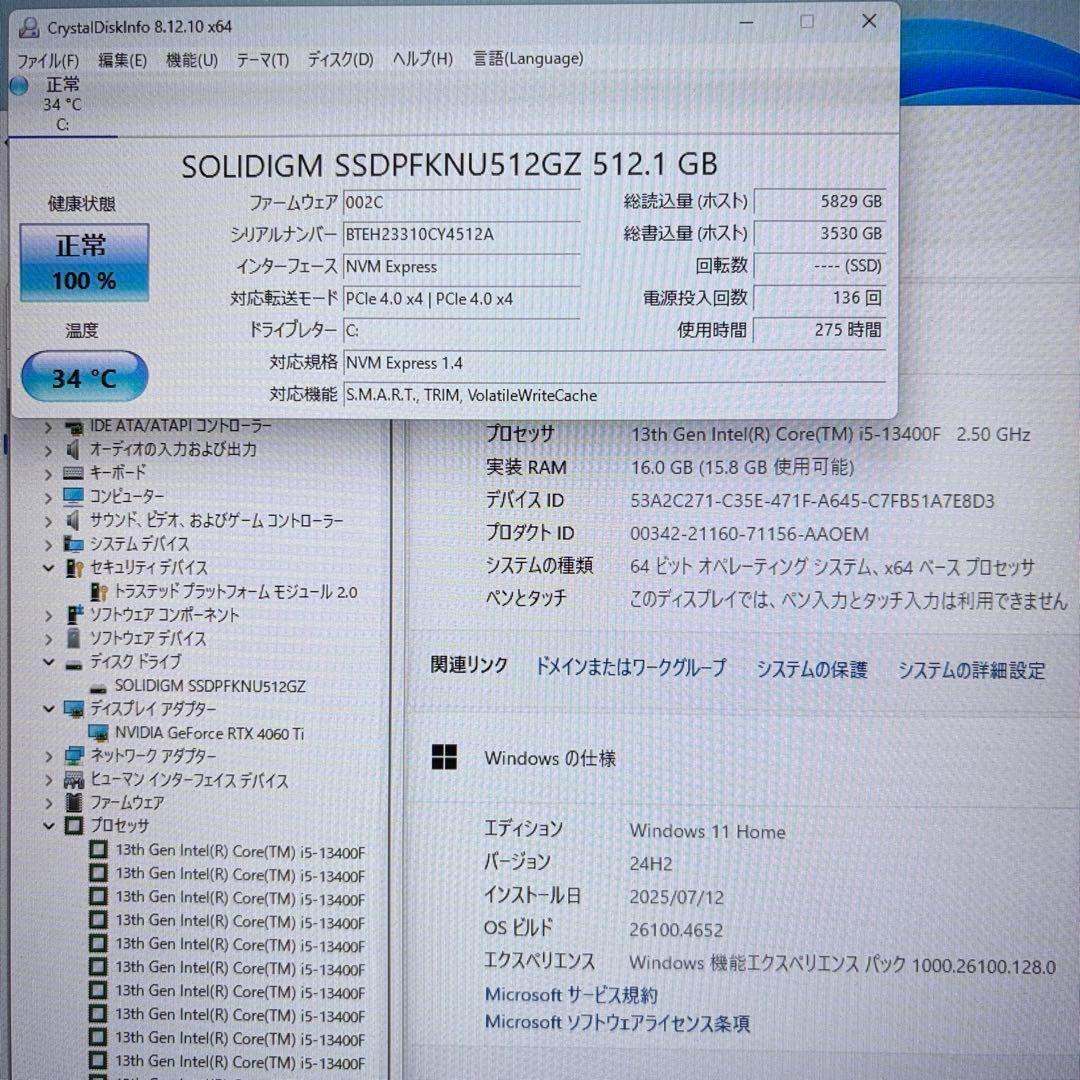Expand the IDE ATA/ATAPI コントローラー node
The image size is (1080, 1080).
click(x=48, y=428)
